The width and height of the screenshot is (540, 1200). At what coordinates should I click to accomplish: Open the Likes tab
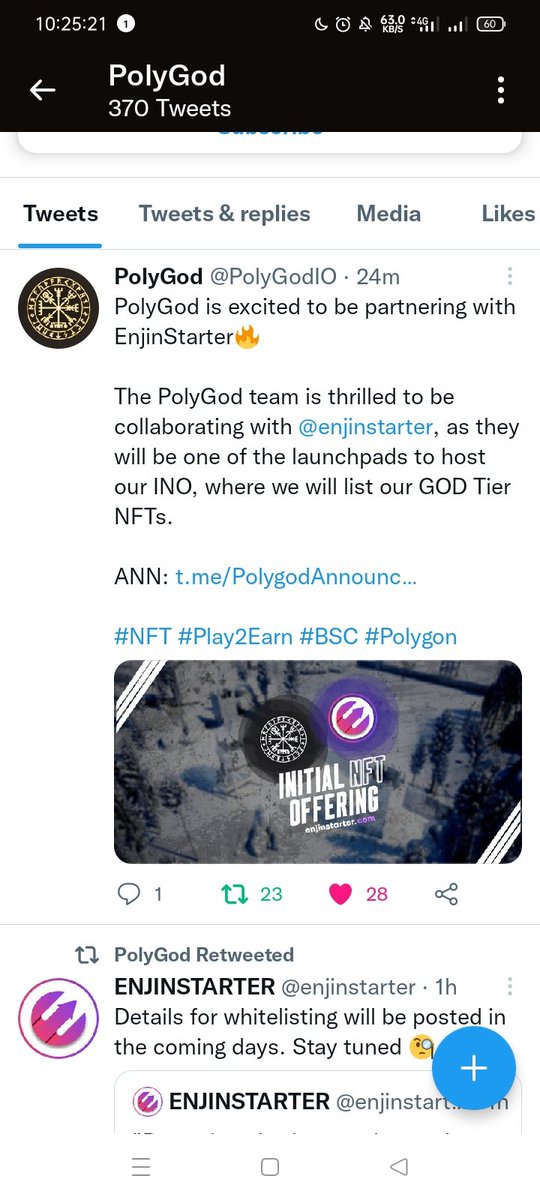tap(508, 214)
